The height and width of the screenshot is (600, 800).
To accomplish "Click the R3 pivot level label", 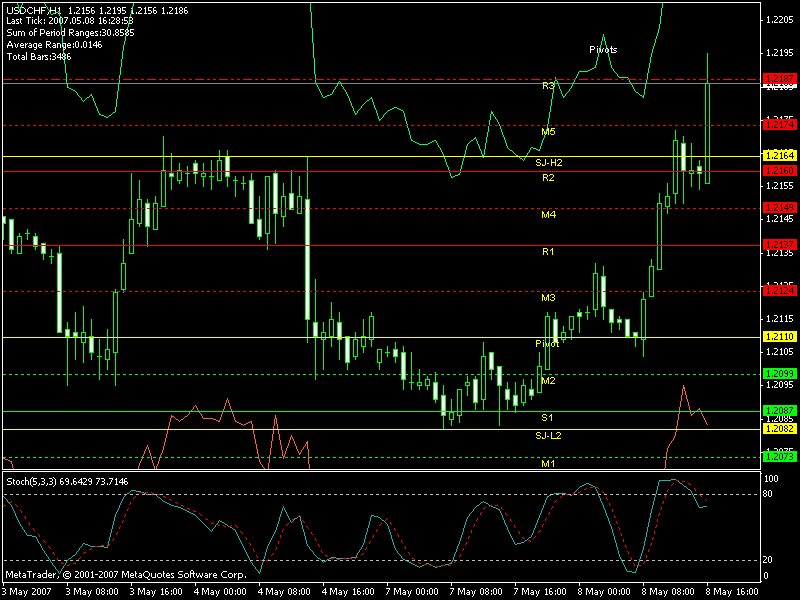I will click(x=548, y=86).
